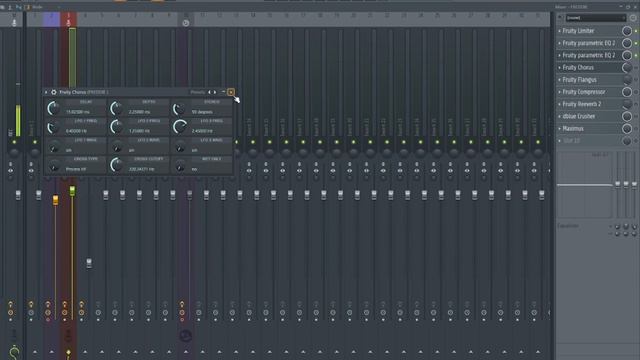This screenshot has height=360, width=640.
Task: Open the Fruity Limiter plugin
Action: coord(578,31)
